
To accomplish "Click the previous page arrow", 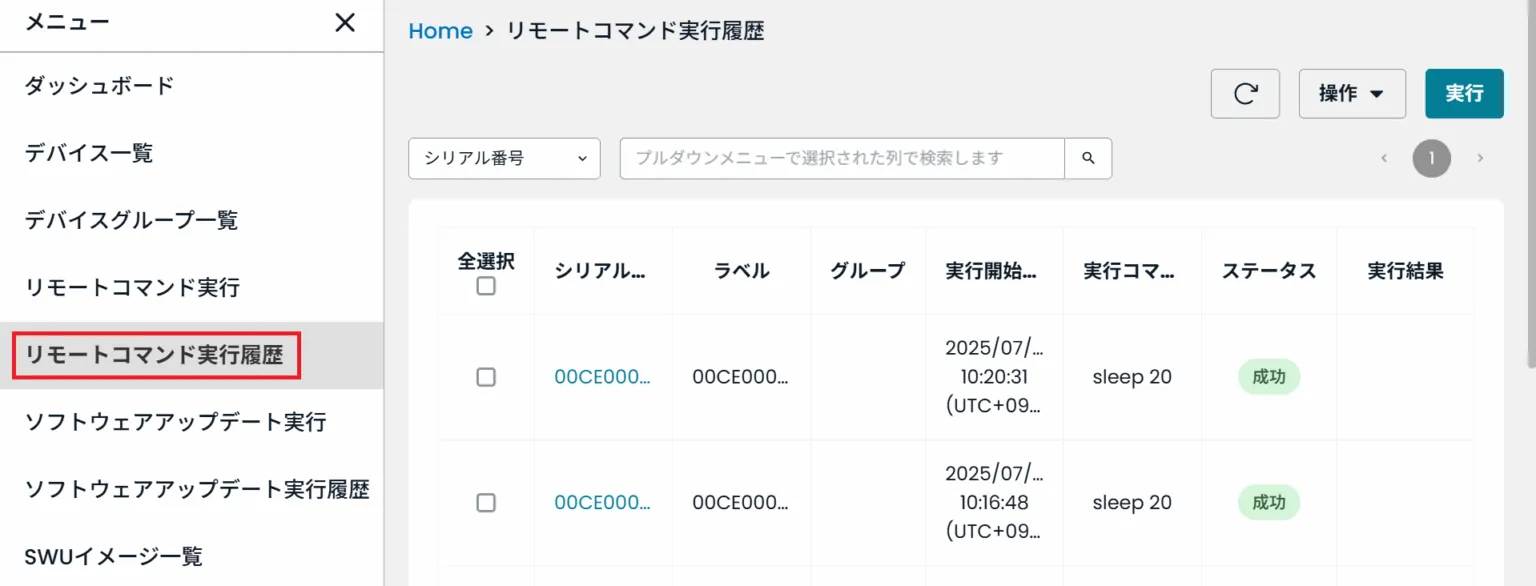I will [1383, 158].
